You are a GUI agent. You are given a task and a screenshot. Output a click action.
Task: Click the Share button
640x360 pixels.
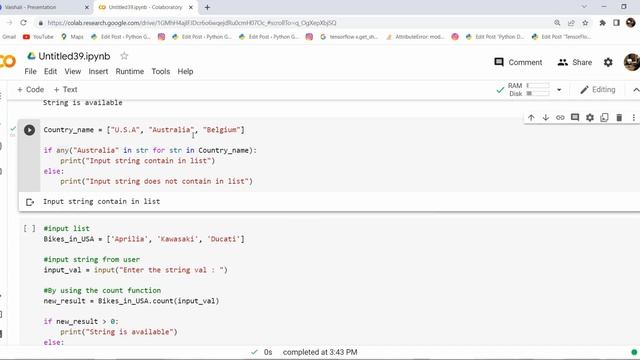point(575,62)
